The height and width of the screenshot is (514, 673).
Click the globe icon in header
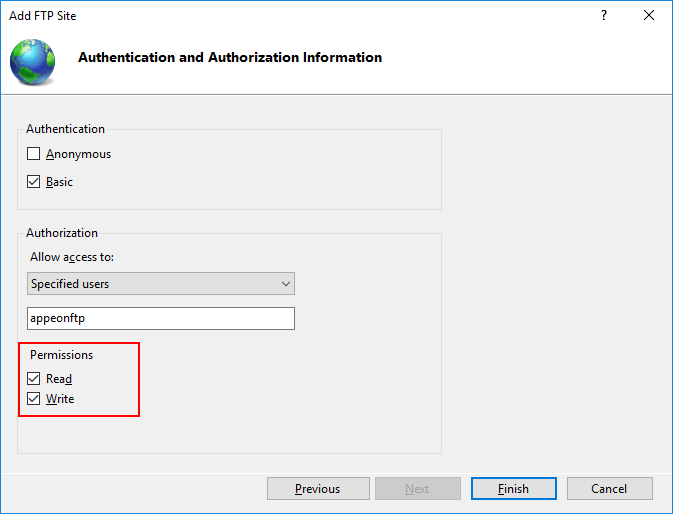pos(33,62)
